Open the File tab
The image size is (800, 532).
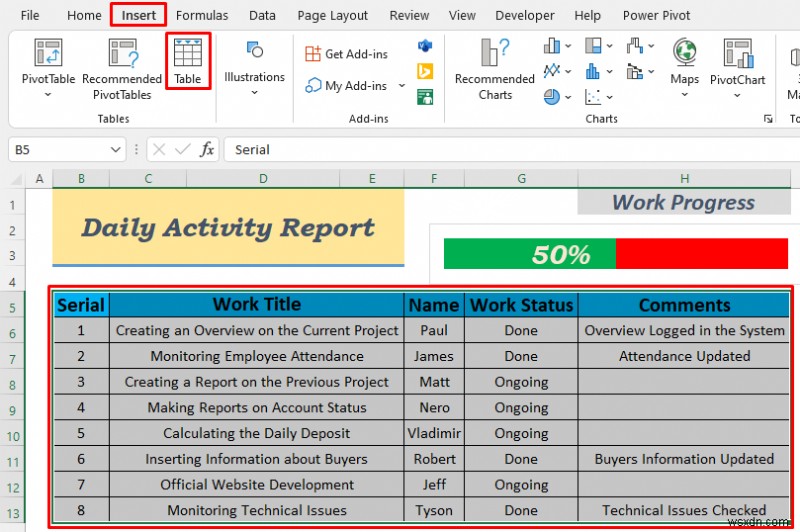(x=30, y=15)
